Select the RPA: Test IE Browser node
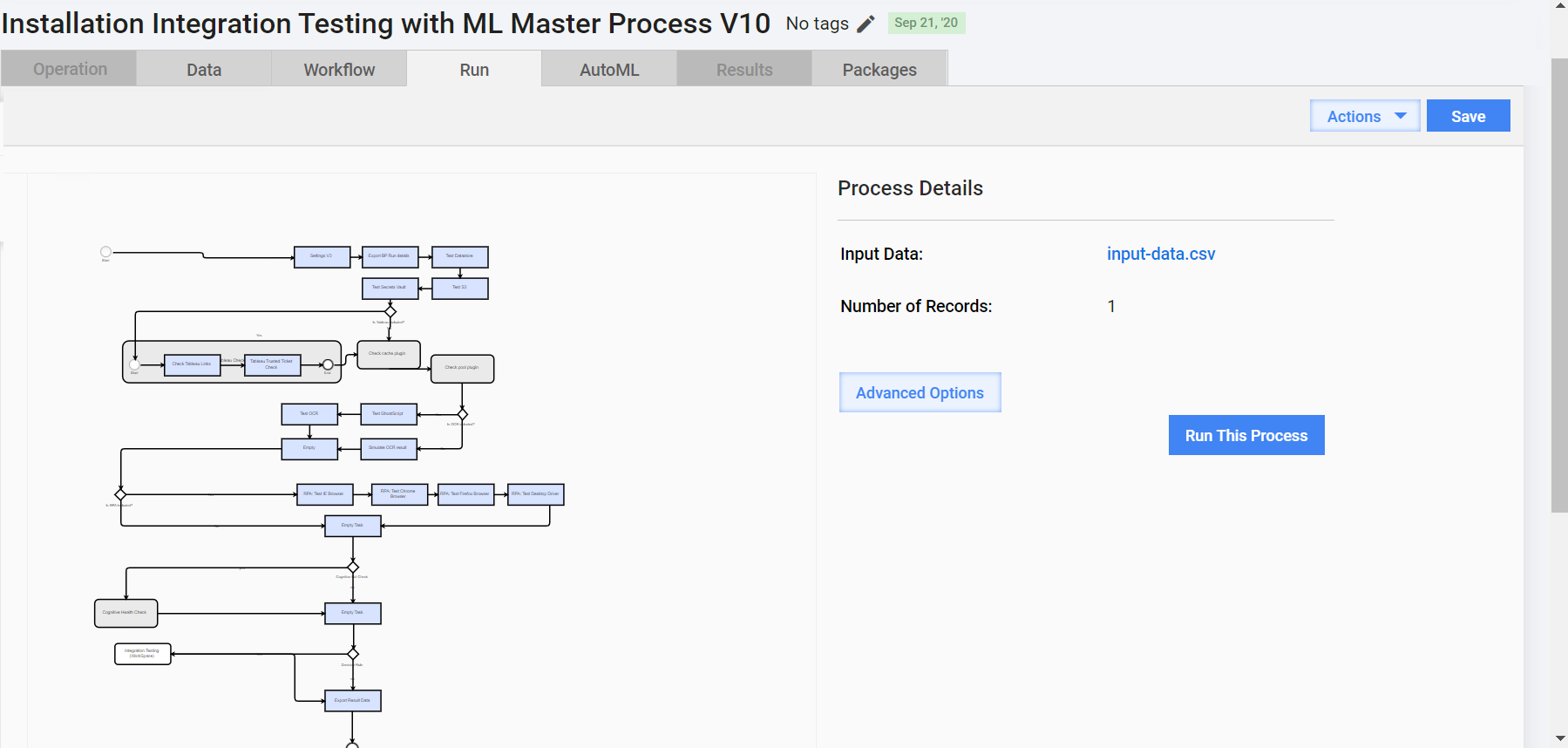Screen dimensions: 1568x748 pyautogui.click(x=325, y=494)
